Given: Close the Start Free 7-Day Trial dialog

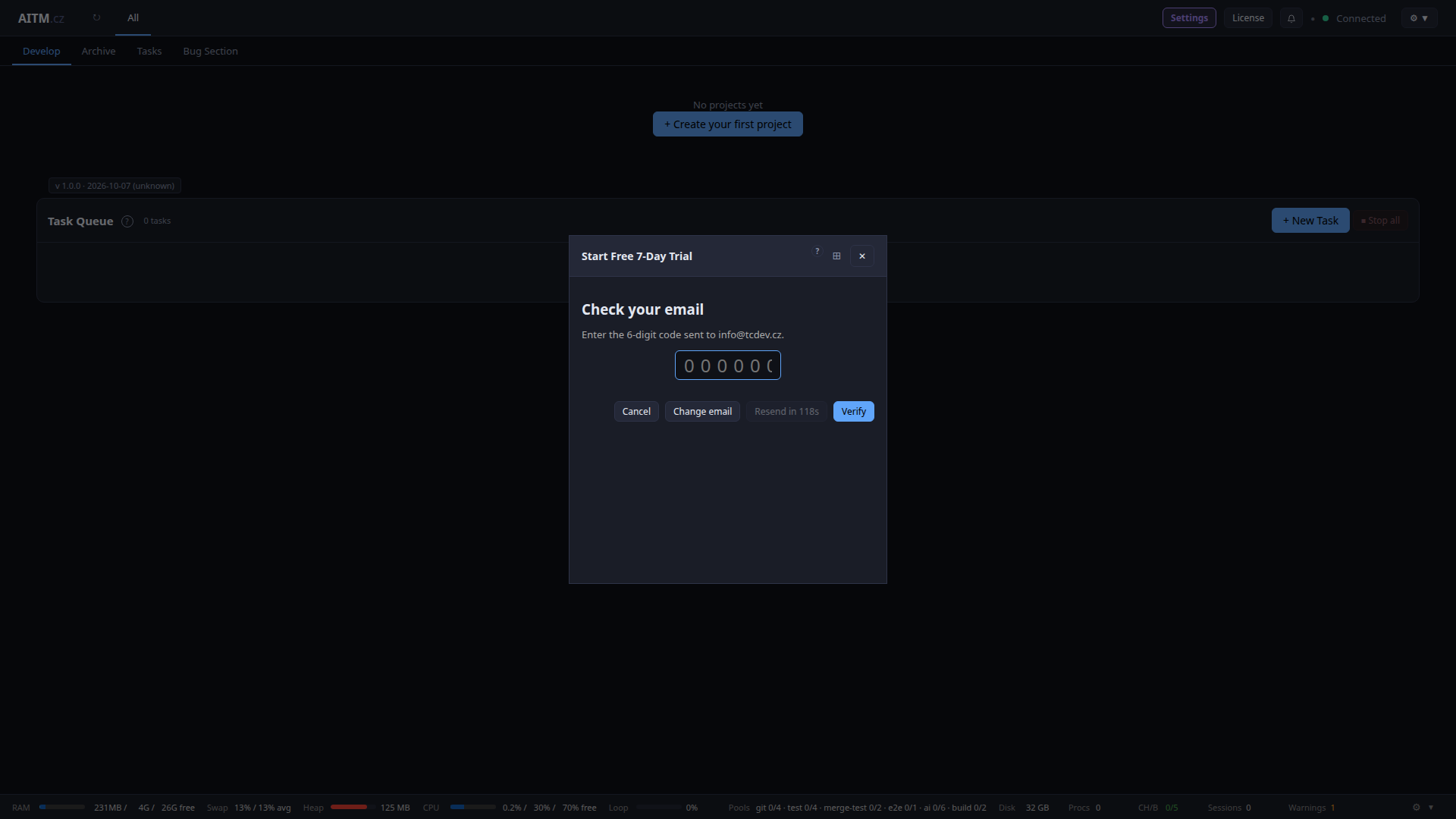Looking at the screenshot, I should pos(862,256).
